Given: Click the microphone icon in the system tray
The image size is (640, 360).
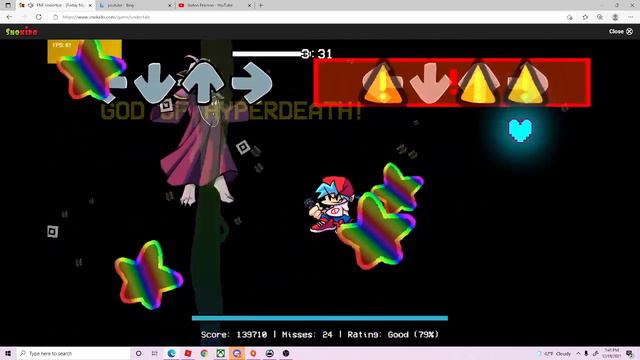Looking at the screenshot, I should click(x=587, y=354).
